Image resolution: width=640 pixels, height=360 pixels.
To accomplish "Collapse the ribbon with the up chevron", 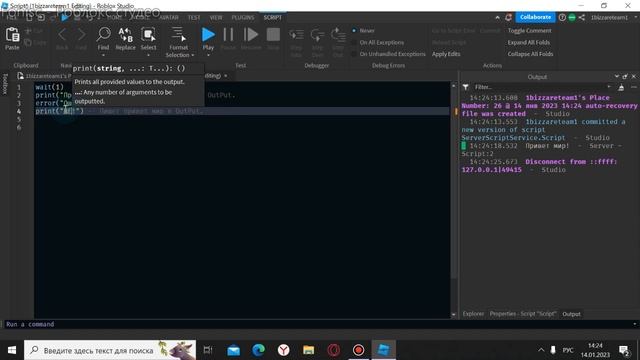I will pyautogui.click(x=497, y=18).
